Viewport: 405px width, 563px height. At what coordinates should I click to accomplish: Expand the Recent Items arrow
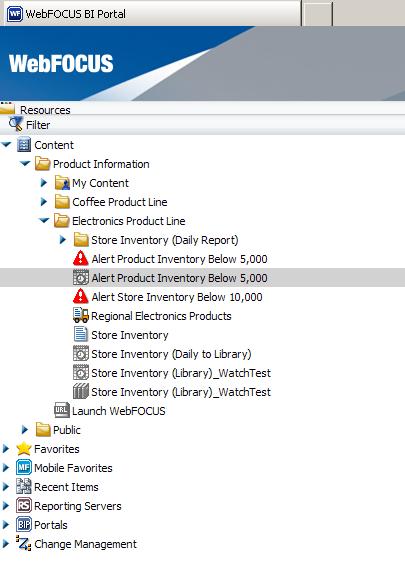(x=6, y=487)
